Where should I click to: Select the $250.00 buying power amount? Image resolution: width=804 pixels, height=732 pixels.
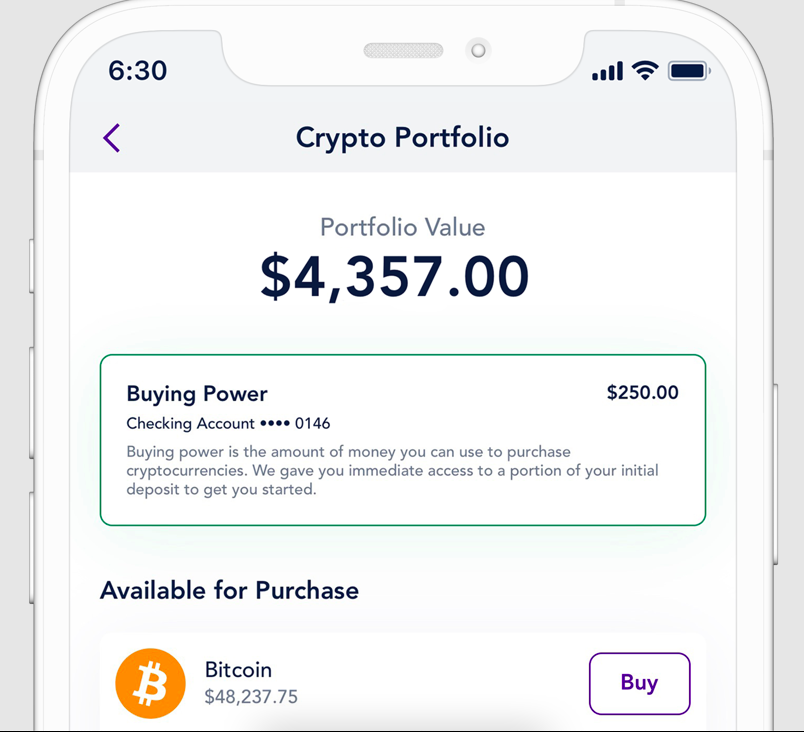click(642, 393)
